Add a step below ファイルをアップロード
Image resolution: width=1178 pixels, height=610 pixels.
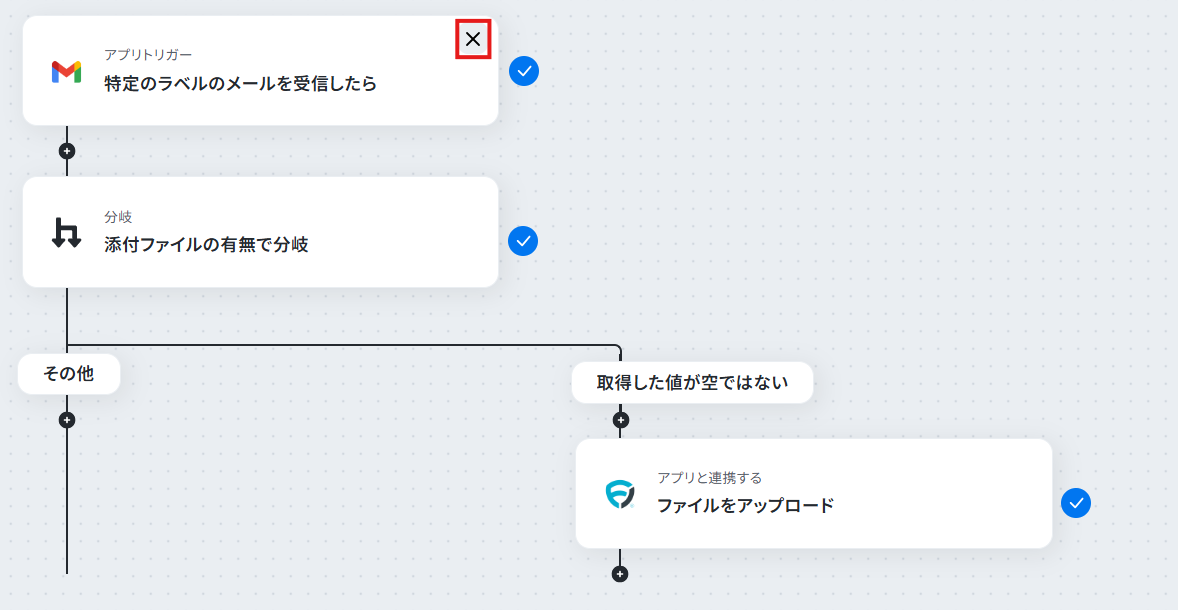620,574
